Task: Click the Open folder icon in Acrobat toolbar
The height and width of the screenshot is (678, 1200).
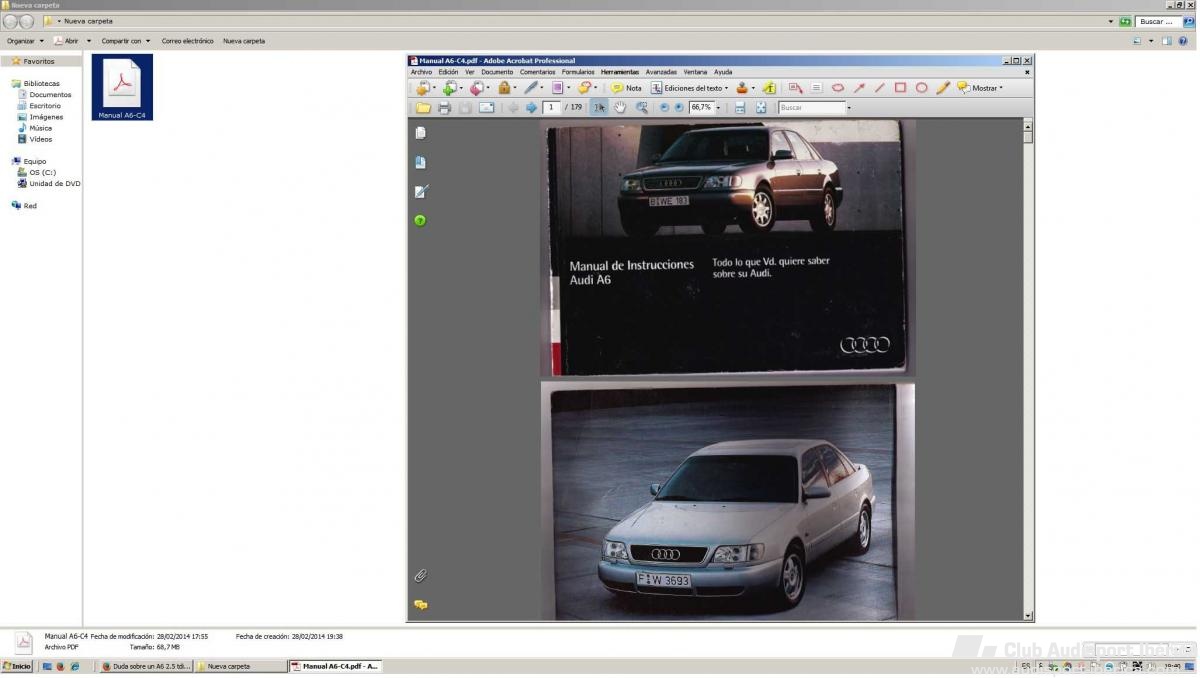Action: click(x=423, y=107)
